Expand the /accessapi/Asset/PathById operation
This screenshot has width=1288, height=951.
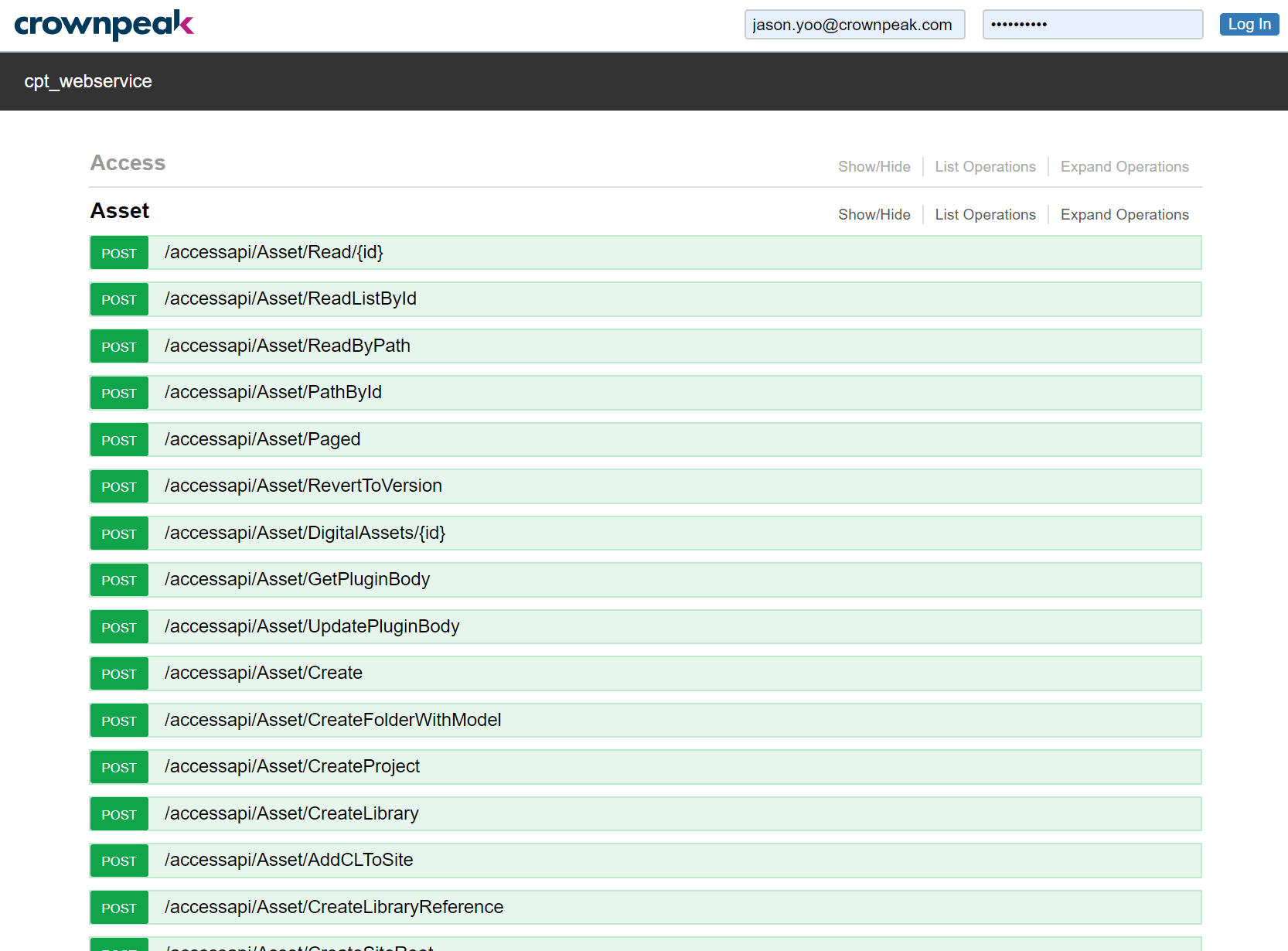tap(273, 392)
